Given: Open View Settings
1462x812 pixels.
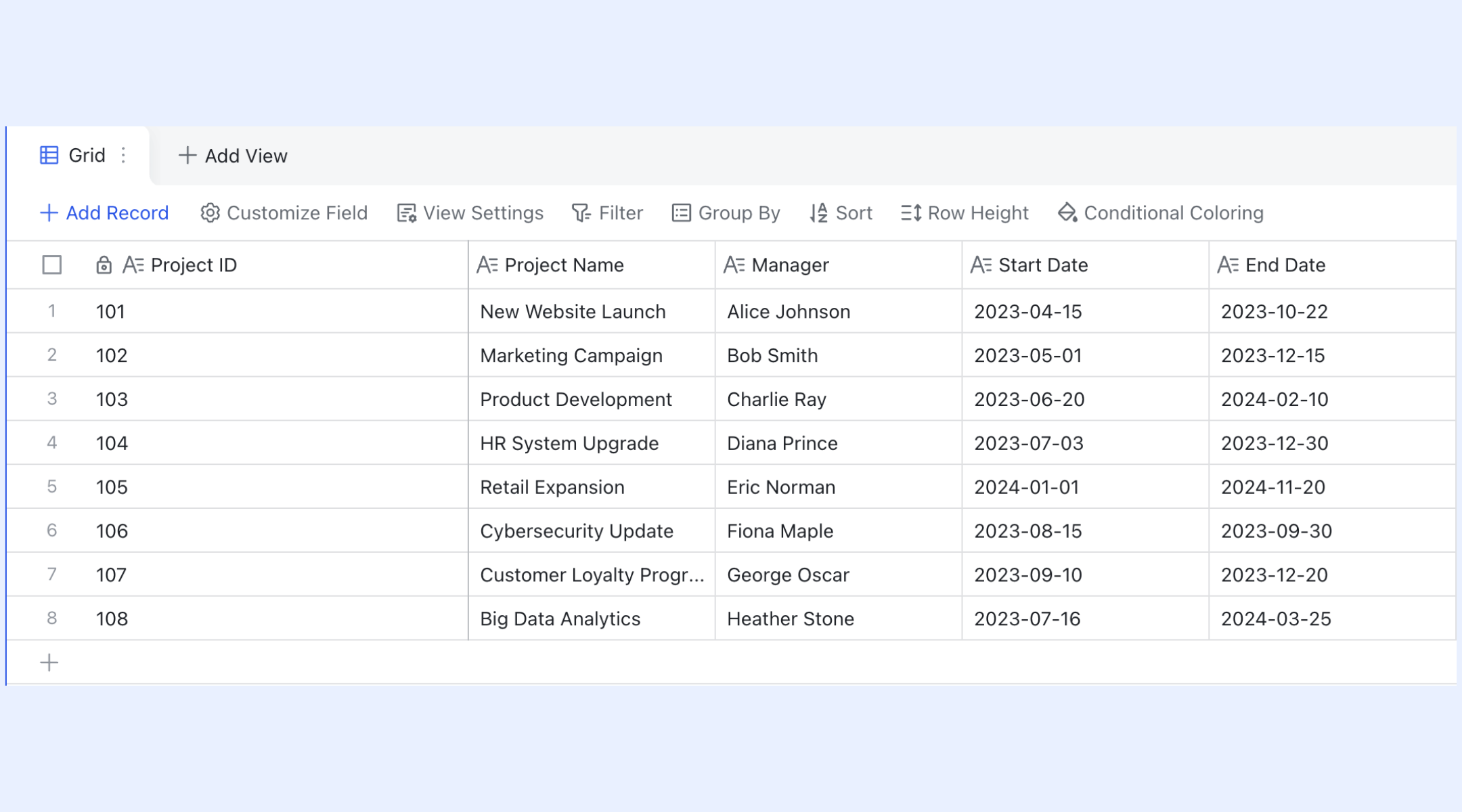Looking at the screenshot, I should 470,213.
